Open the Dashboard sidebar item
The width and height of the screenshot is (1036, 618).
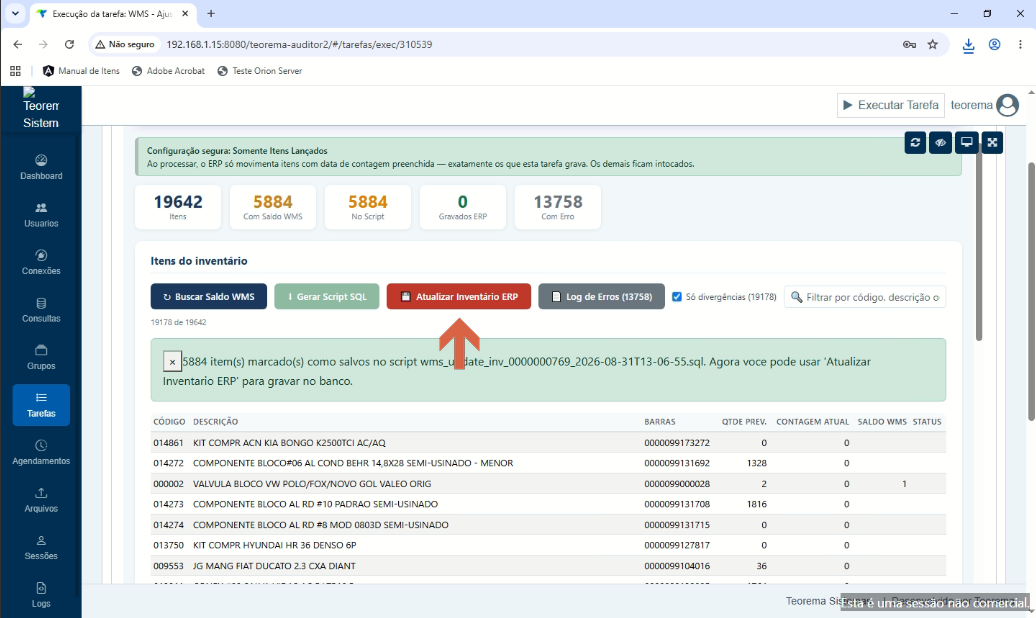pos(41,167)
